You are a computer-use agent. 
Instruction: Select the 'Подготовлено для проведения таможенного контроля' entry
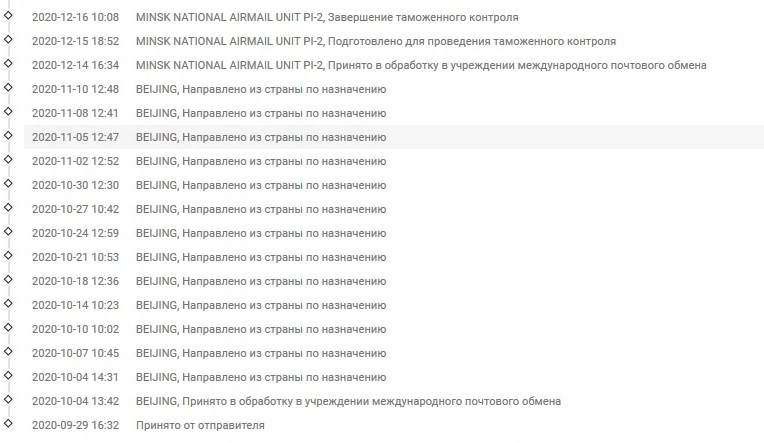472,41
